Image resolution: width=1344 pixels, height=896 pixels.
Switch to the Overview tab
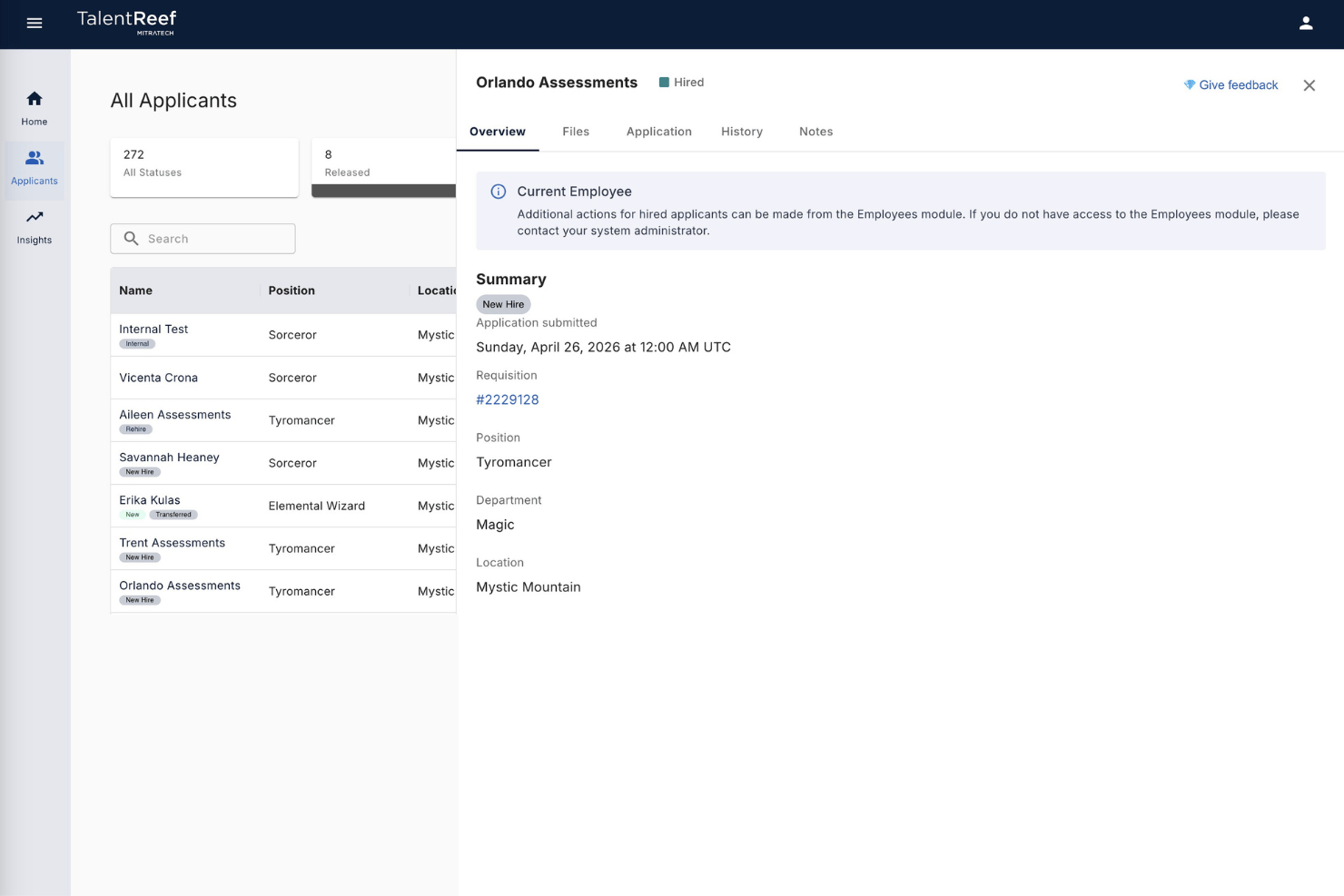pos(498,132)
